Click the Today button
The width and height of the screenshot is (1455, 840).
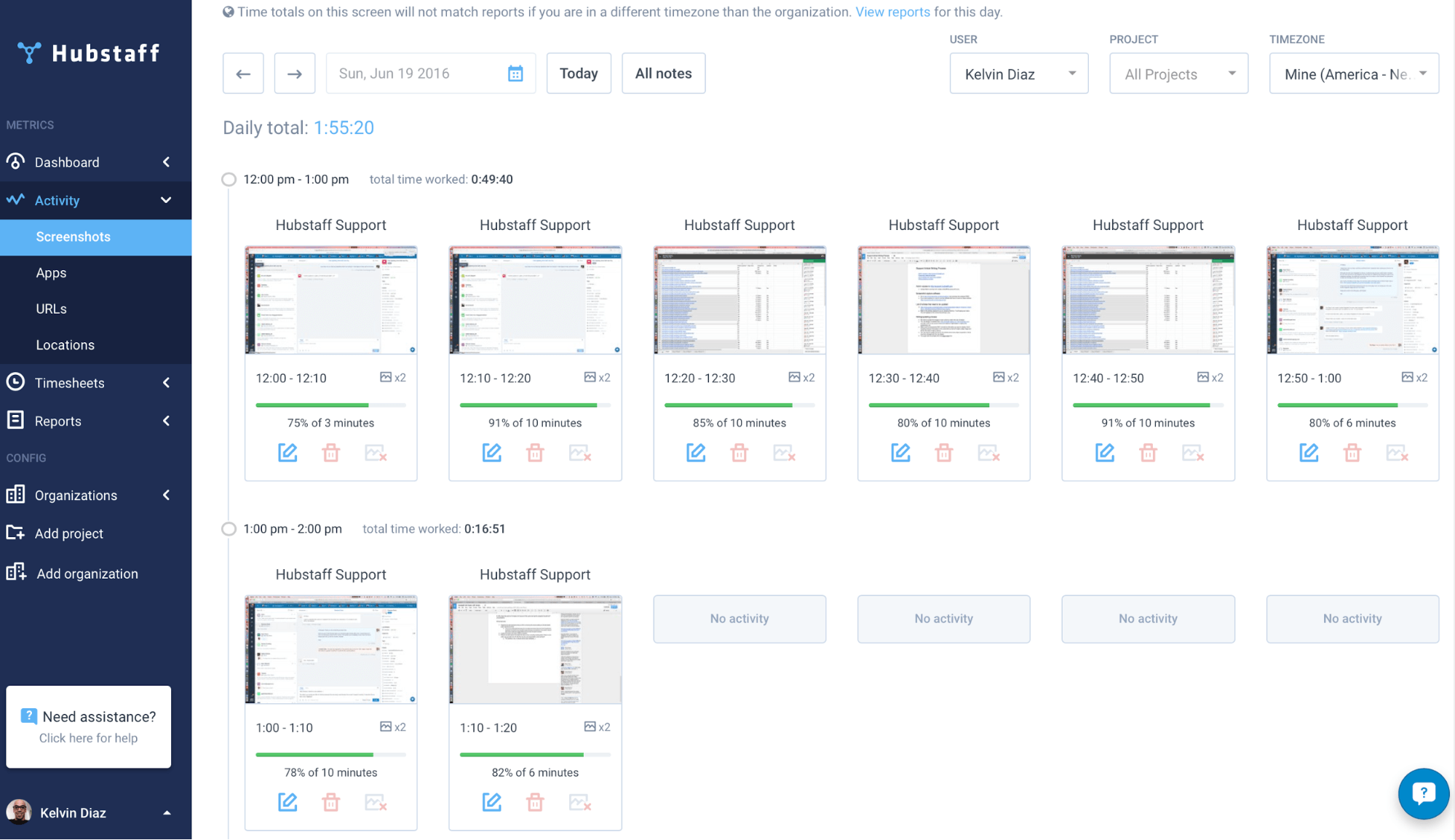[x=578, y=73]
